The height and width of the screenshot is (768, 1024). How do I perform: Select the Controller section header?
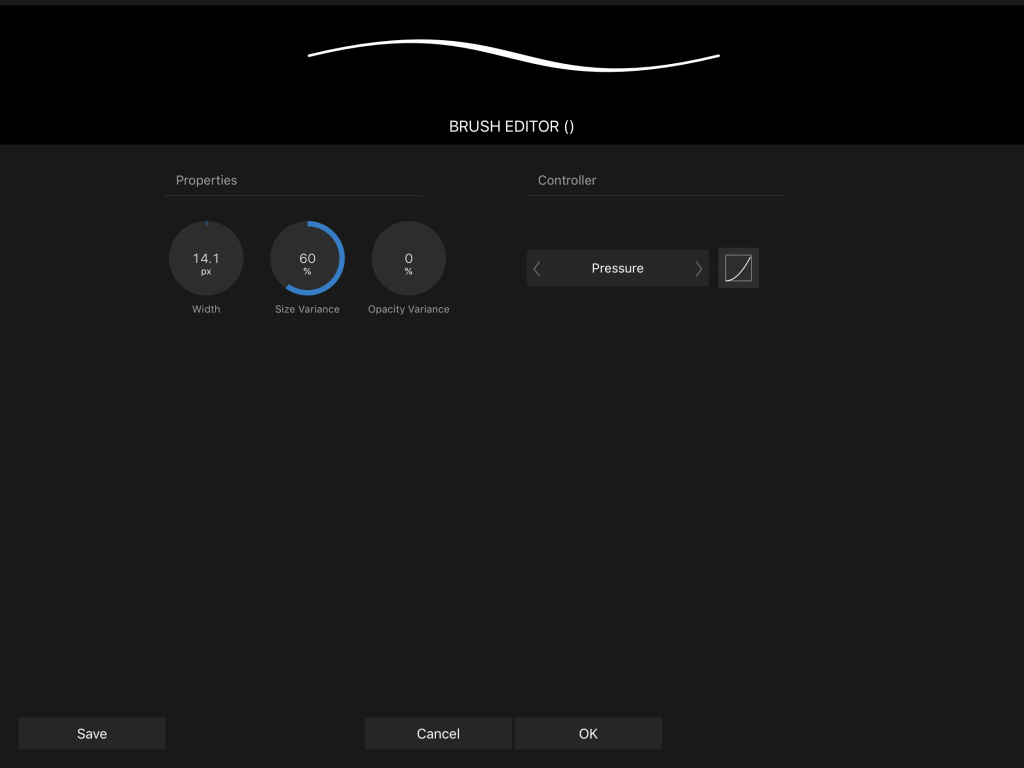click(566, 180)
